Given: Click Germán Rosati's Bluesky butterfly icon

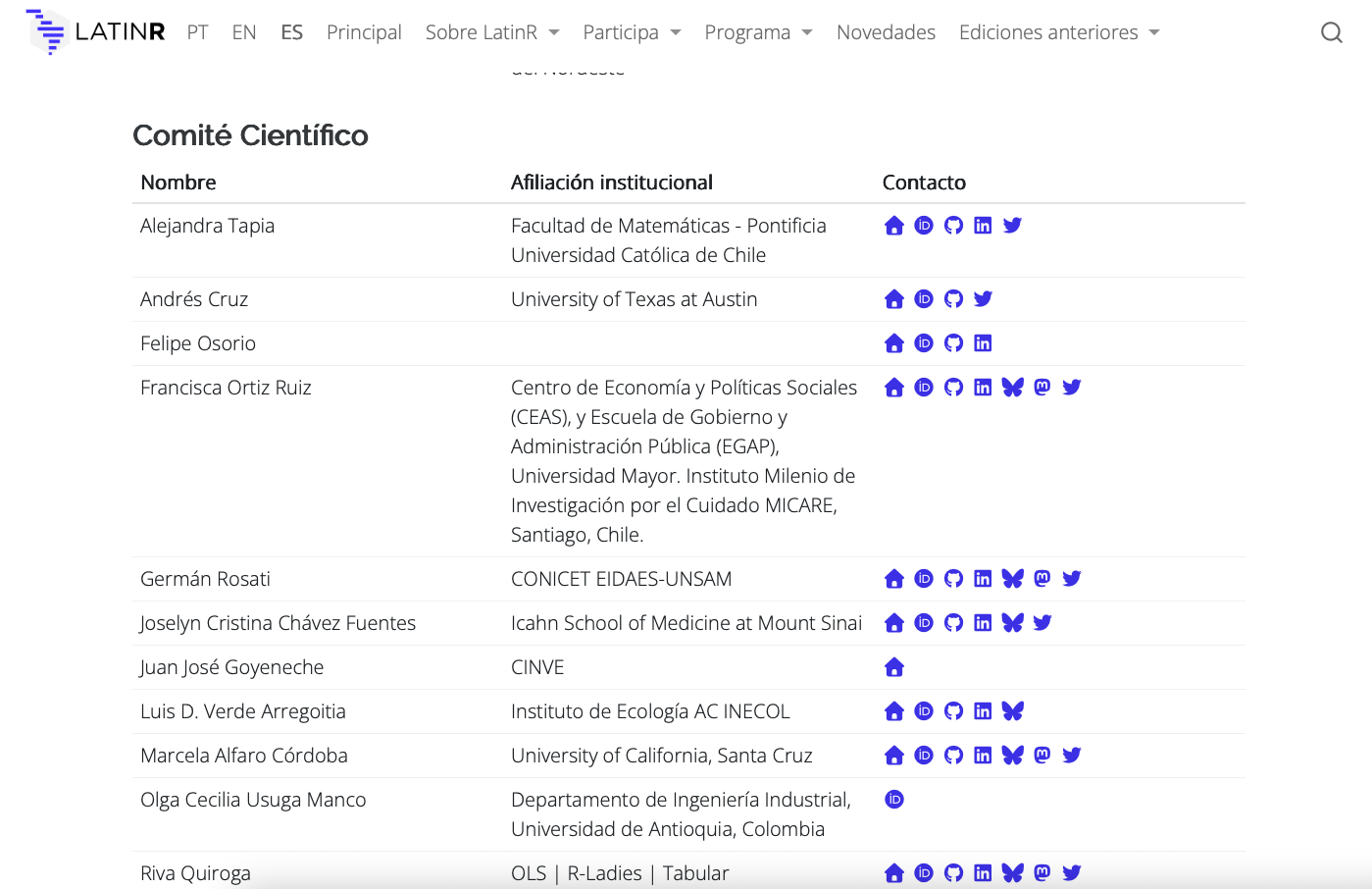Looking at the screenshot, I should (x=1013, y=579).
